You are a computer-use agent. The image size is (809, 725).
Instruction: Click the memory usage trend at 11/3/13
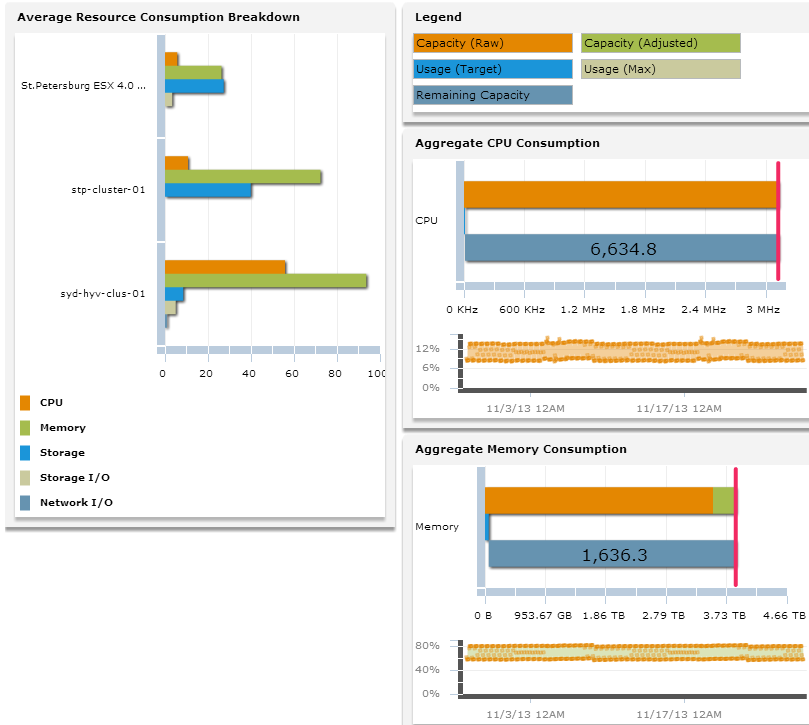pos(530,653)
